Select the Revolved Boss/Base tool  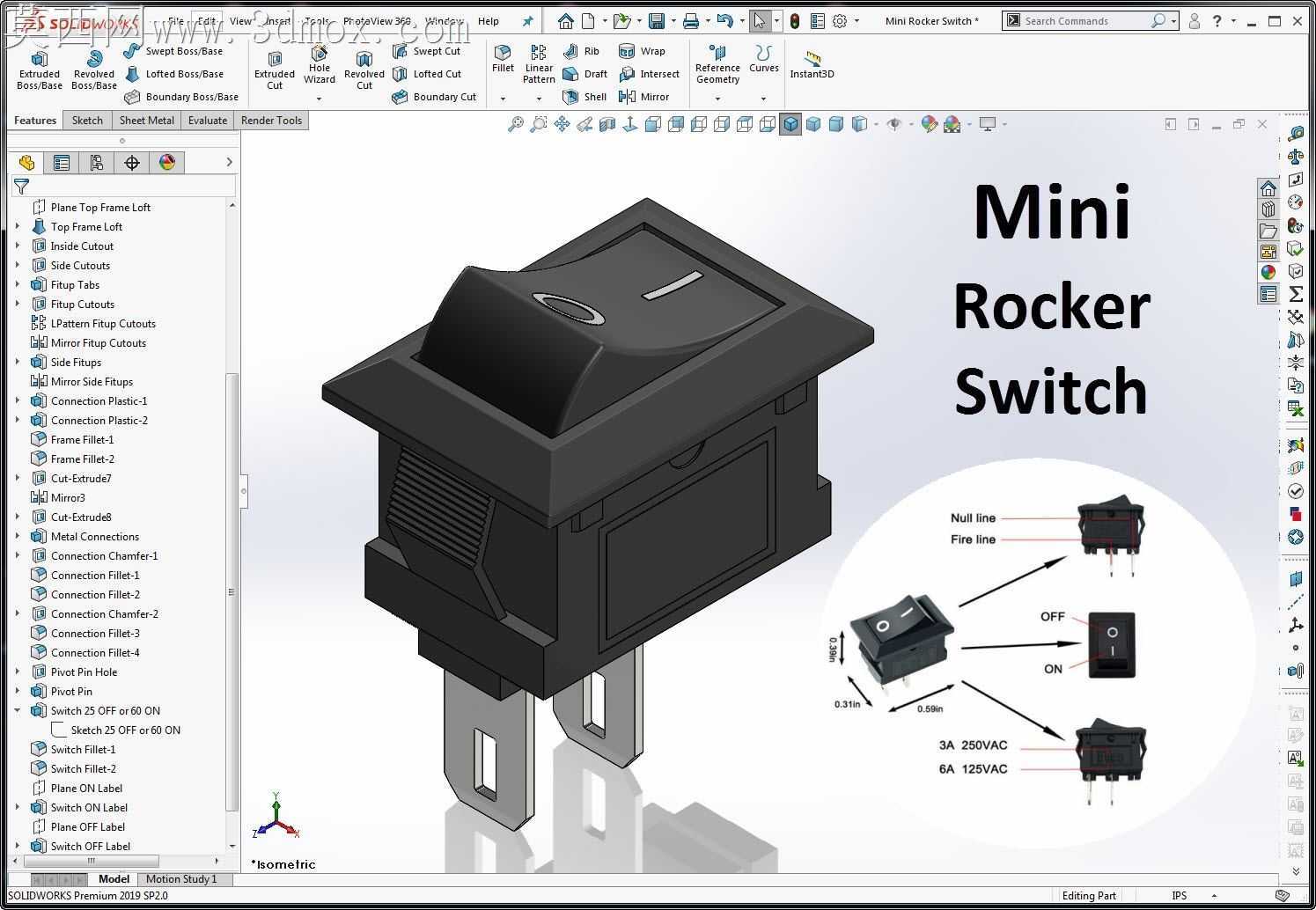pyautogui.click(x=94, y=70)
